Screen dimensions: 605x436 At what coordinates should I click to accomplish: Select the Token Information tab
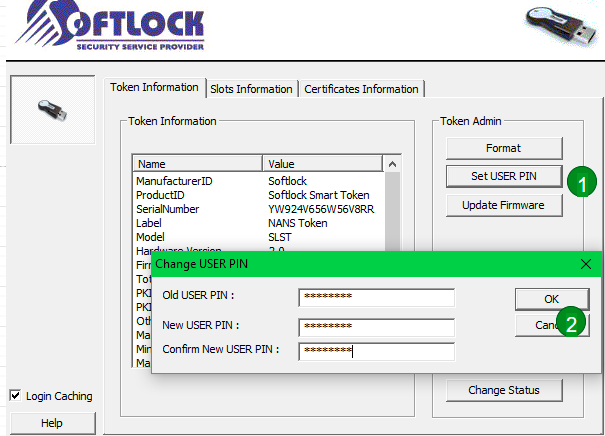click(x=154, y=88)
